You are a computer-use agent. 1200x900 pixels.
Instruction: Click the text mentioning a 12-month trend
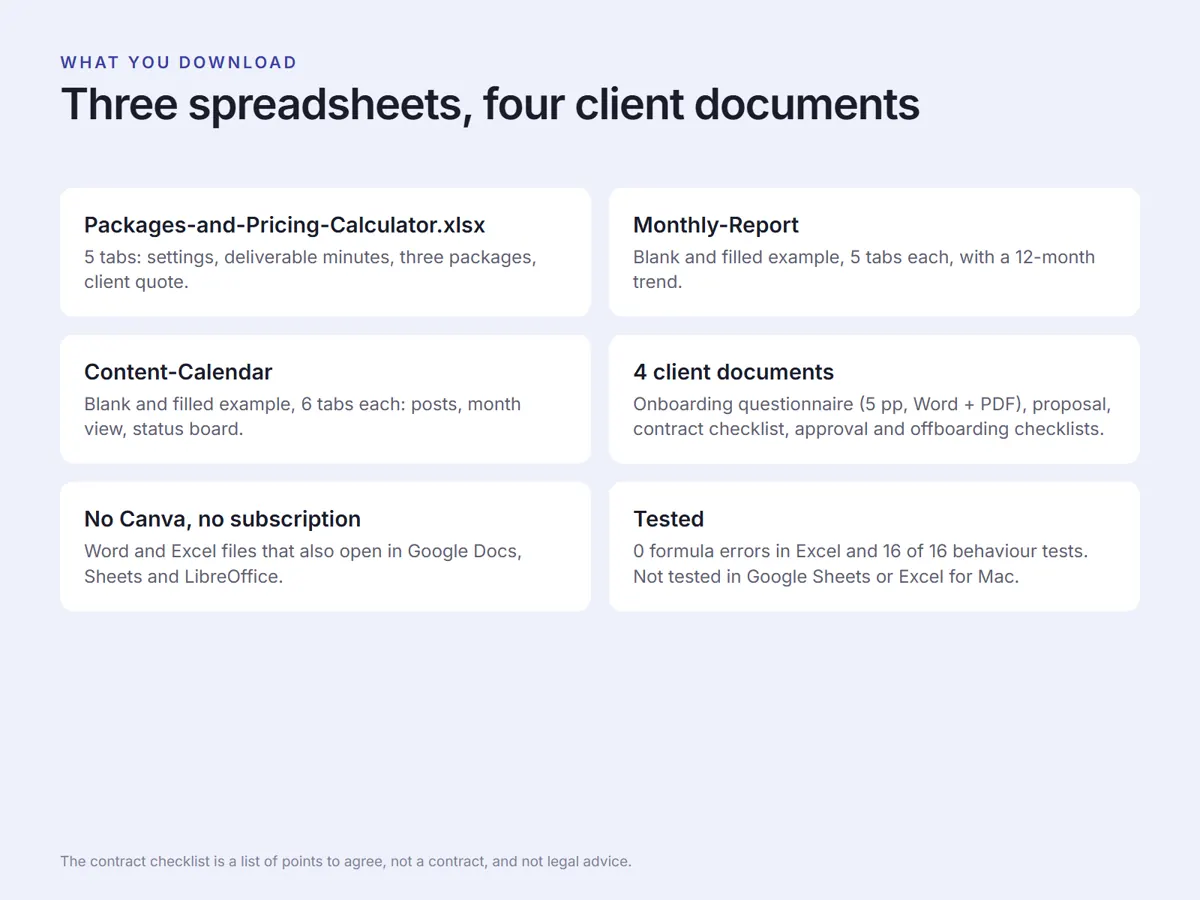click(864, 269)
